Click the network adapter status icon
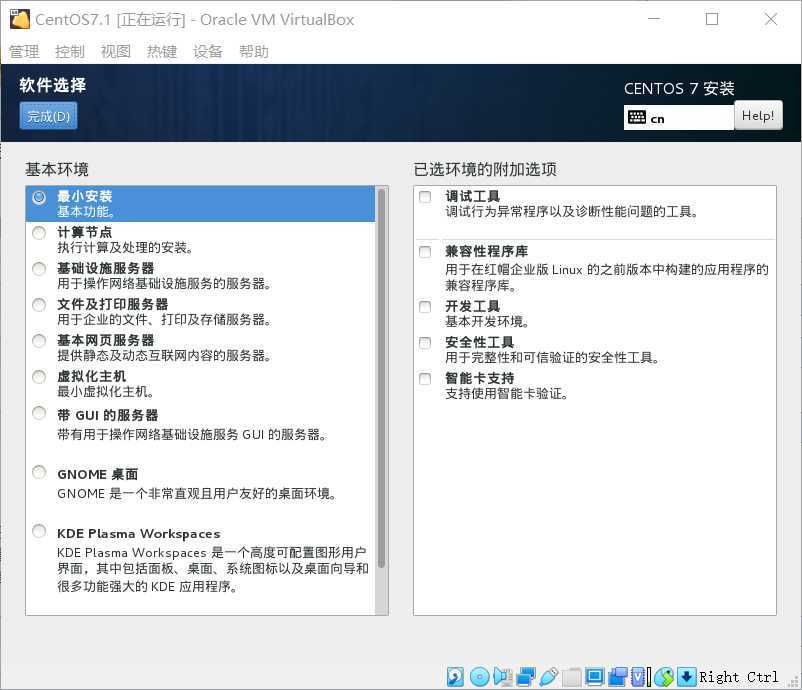The height and width of the screenshot is (690, 802). [x=526, y=677]
